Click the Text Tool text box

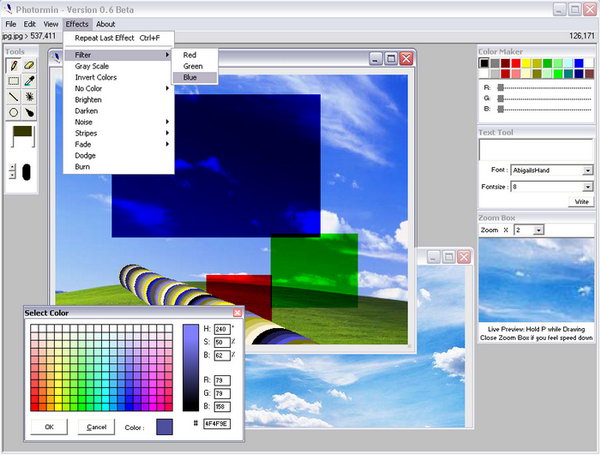click(536, 150)
